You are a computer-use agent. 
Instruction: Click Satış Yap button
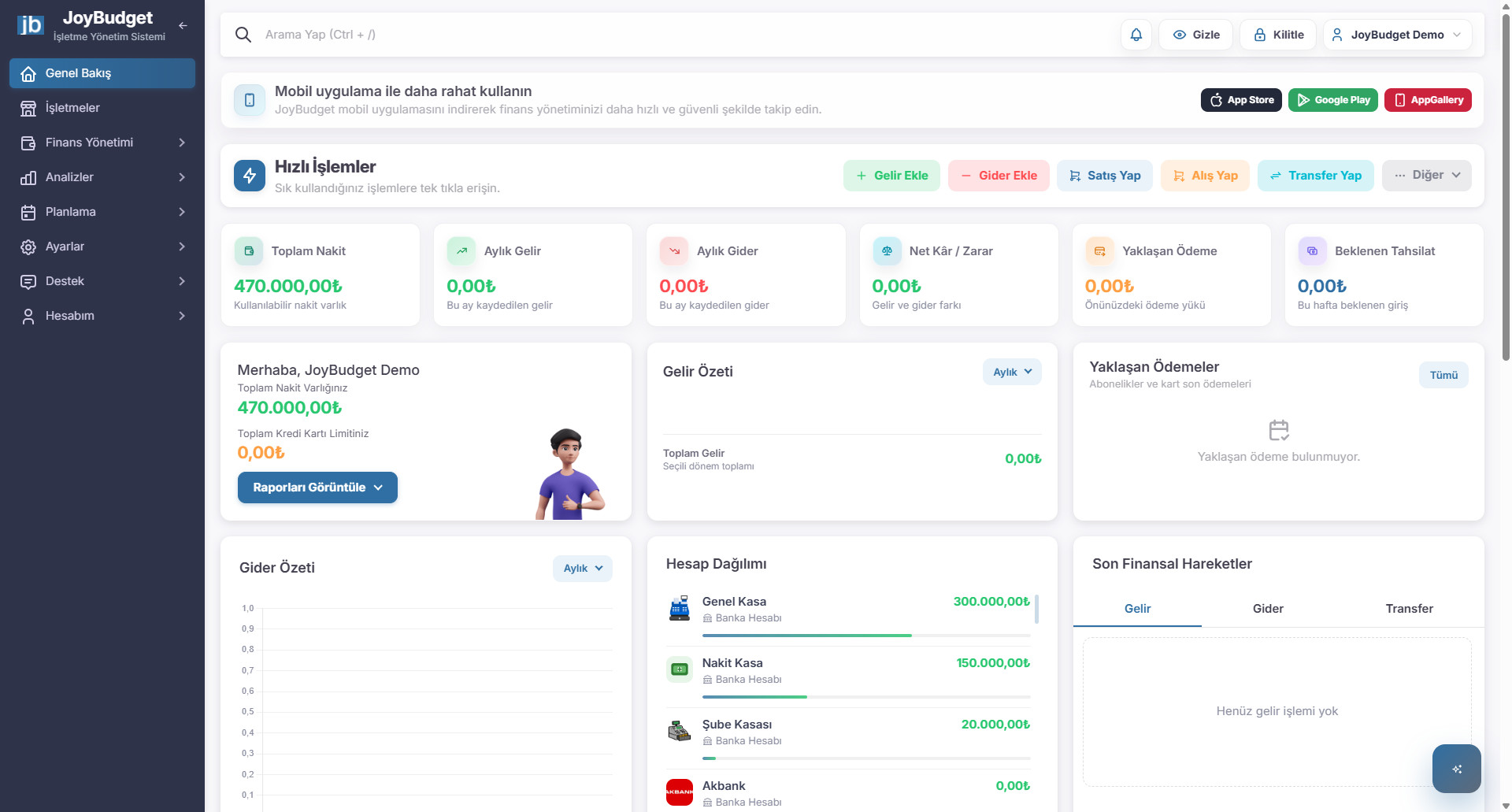pos(1105,176)
